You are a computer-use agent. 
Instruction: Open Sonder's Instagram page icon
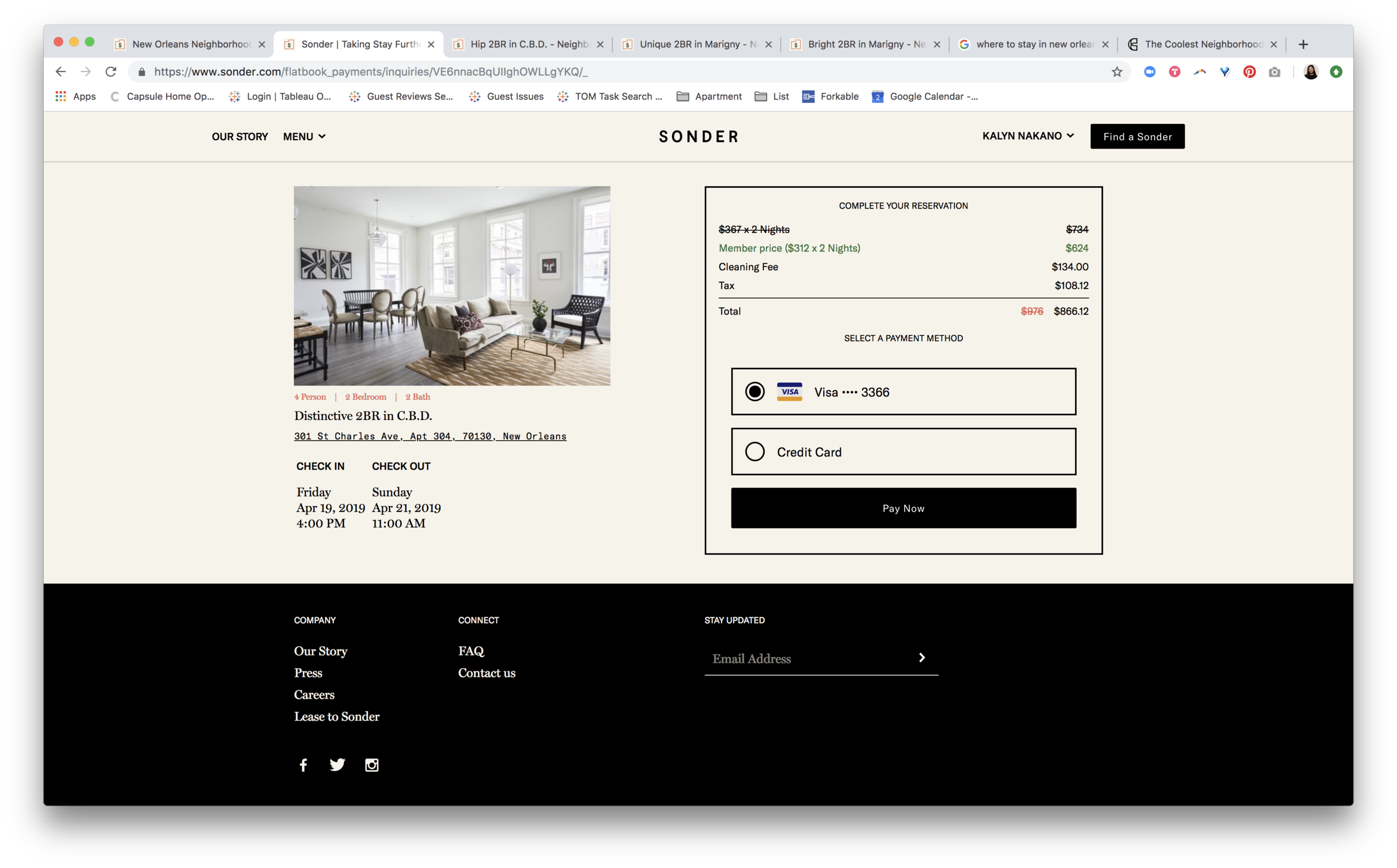click(x=372, y=765)
